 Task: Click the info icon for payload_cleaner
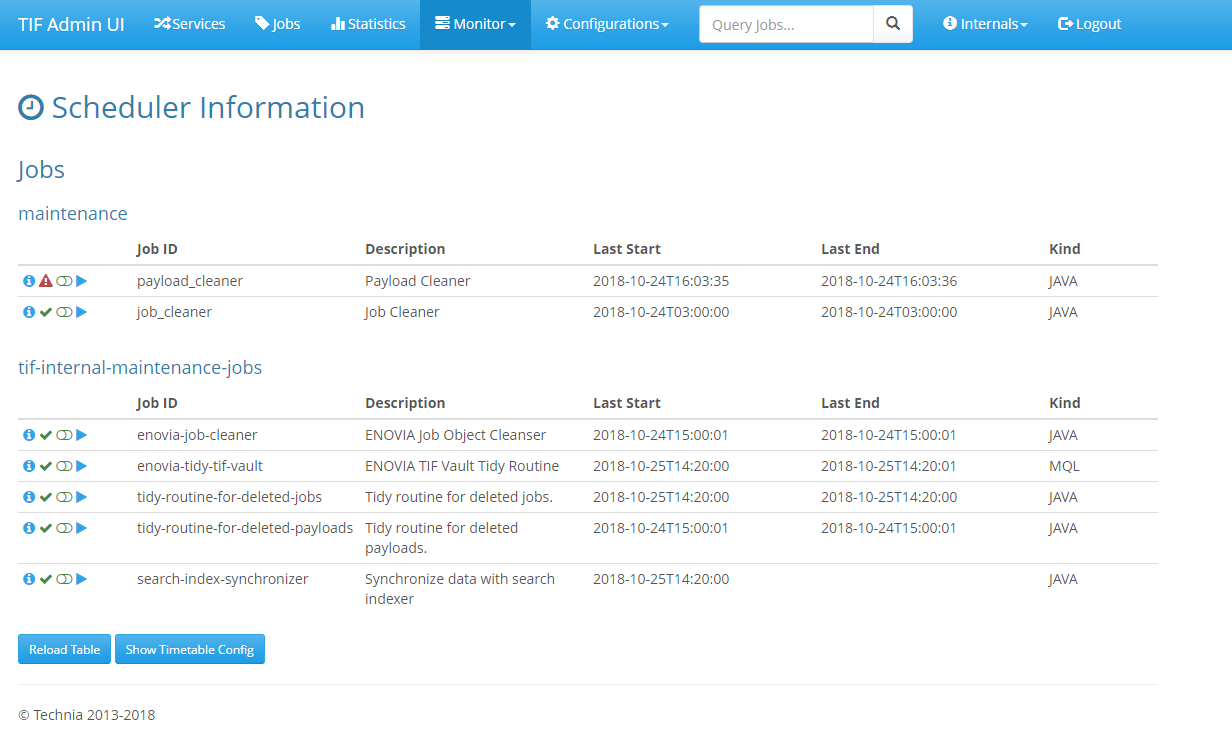coord(29,282)
